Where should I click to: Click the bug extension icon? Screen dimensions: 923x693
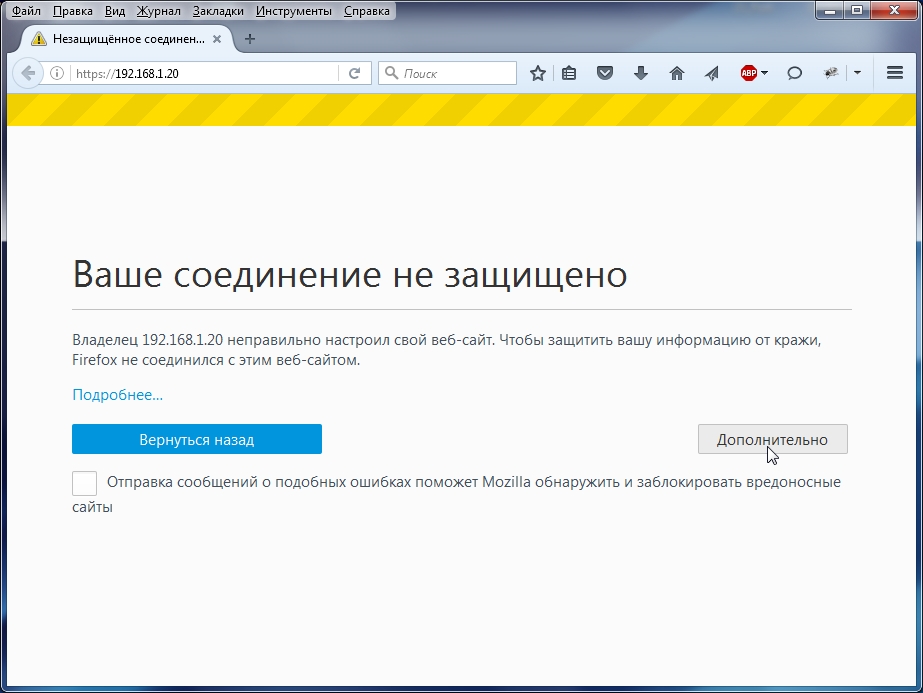[831, 74]
